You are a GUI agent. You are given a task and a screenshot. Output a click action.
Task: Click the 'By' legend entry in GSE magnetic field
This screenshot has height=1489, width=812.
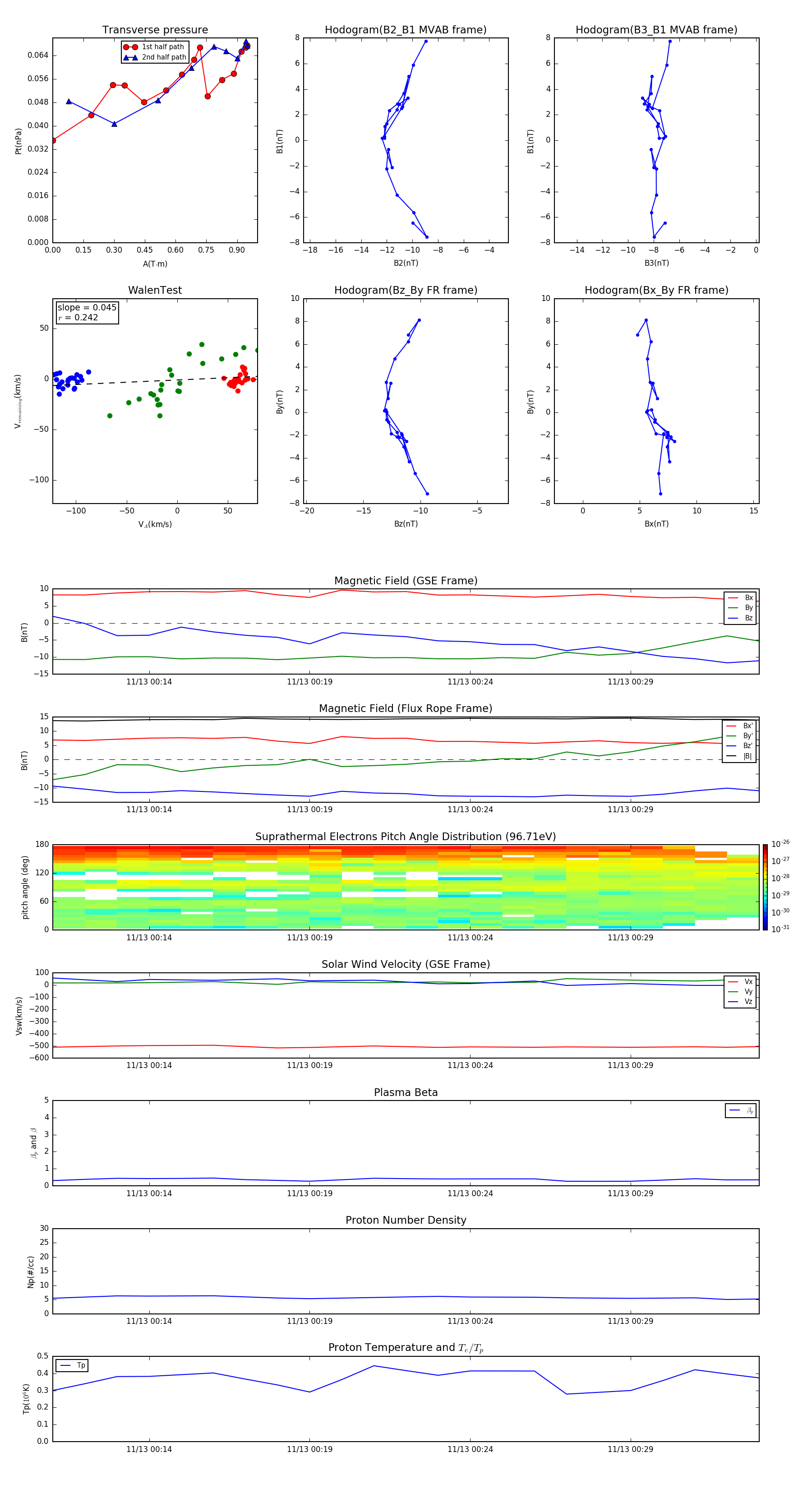(740, 607)
